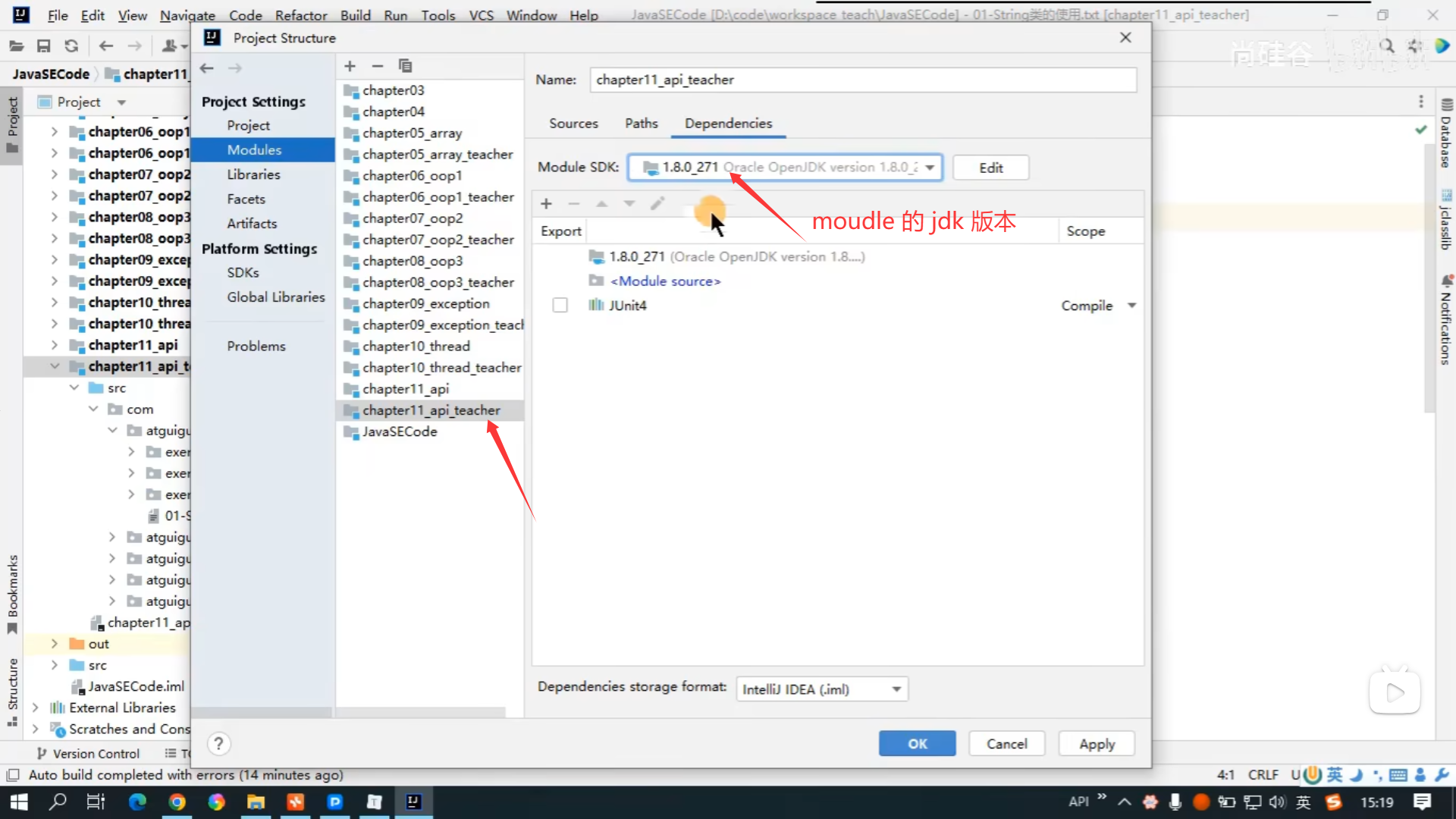Expand the out folder in project tree

point(54,643)
